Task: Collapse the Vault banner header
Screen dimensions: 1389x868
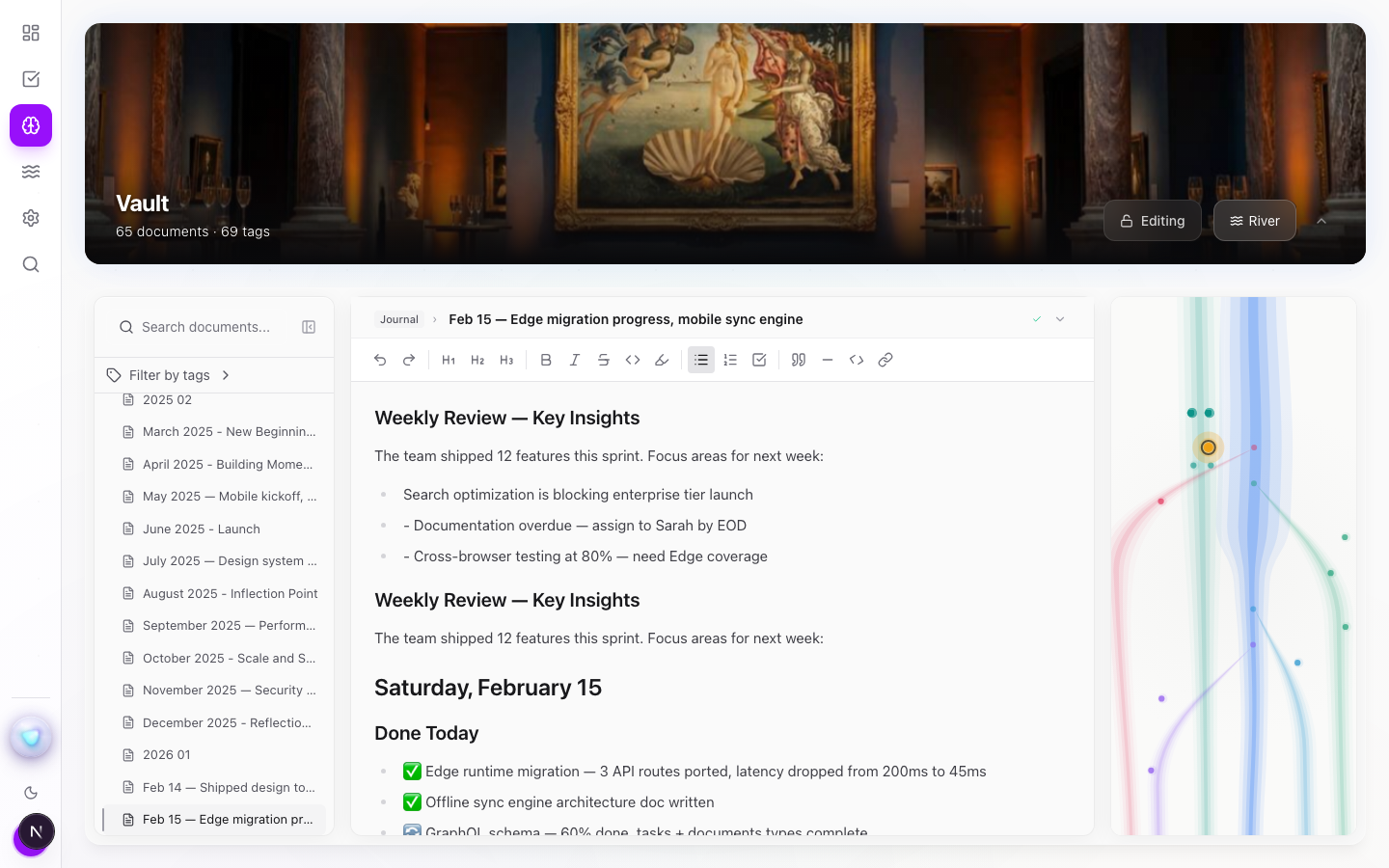Action: 1321,221
